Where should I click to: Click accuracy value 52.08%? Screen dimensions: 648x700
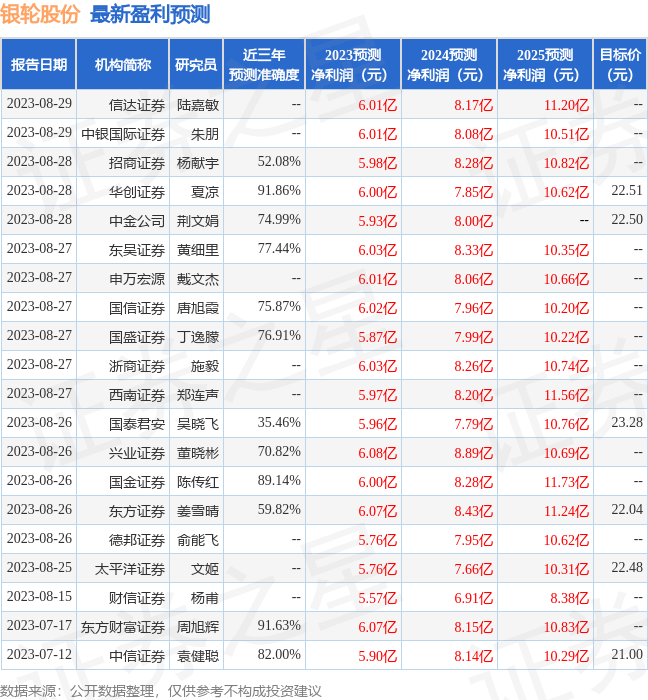point(279,162)
